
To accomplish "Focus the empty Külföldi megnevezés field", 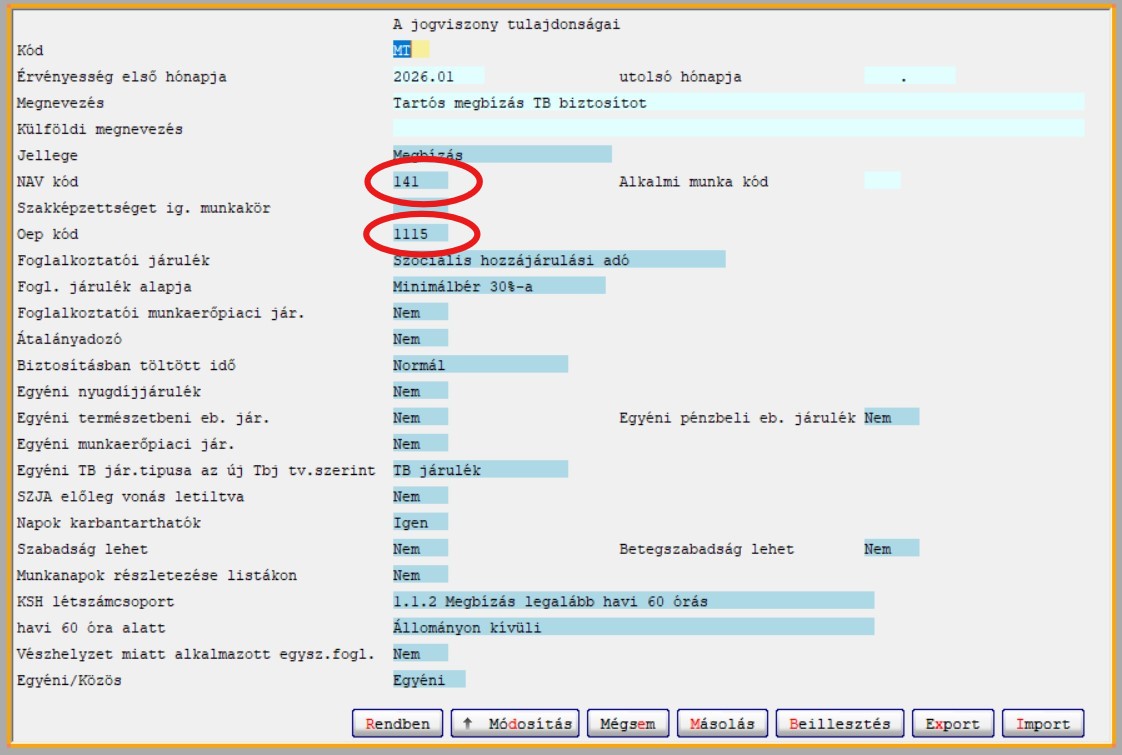I will (x=738, y=128).
